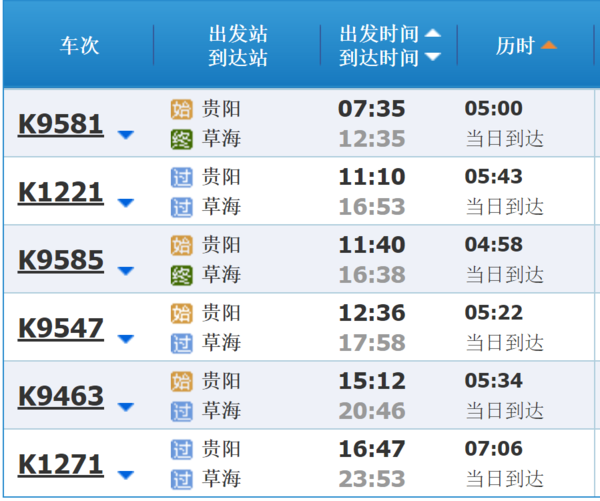Click the 历时 duration column header
600x501 pixels.
tap(515, 46)
